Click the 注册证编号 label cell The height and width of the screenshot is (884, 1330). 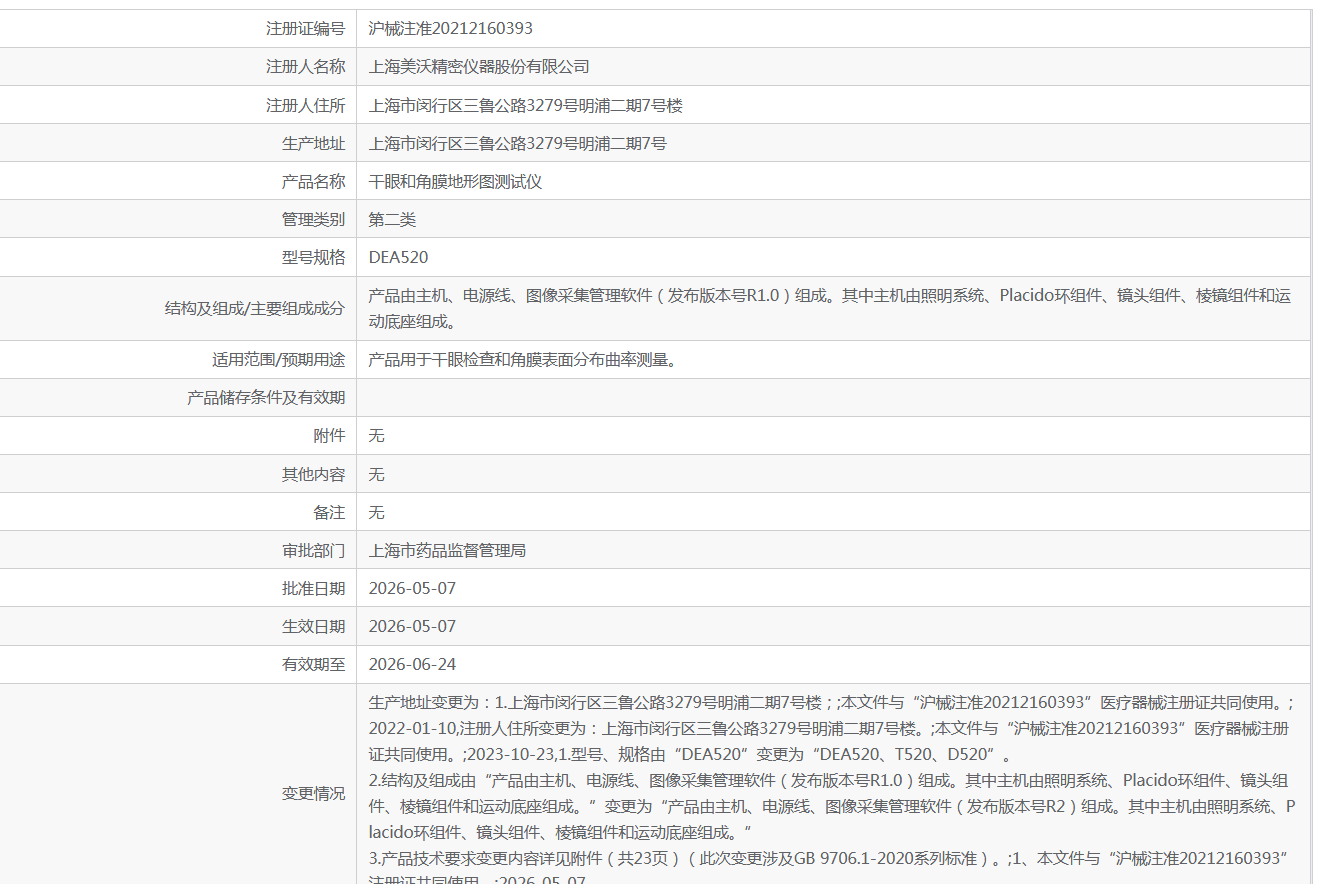click(306, 29)
